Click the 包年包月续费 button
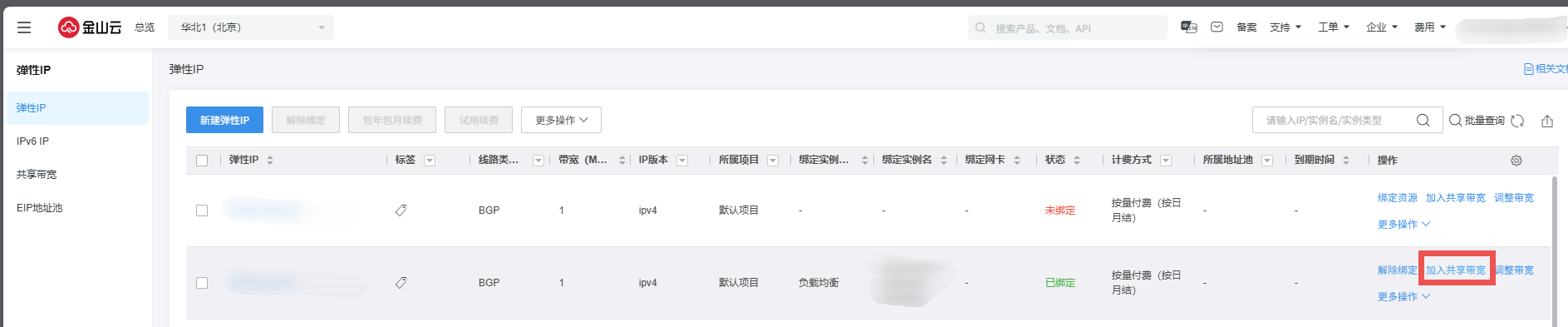This screenshot has height=327, width=1568. click(392, 120)
